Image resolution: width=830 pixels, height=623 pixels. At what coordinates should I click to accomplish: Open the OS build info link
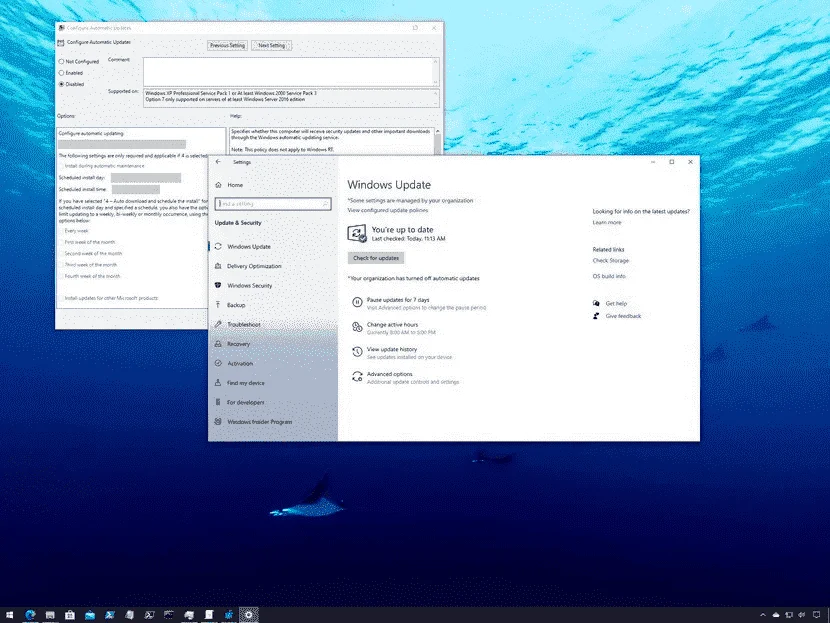(x=609, y=276)
